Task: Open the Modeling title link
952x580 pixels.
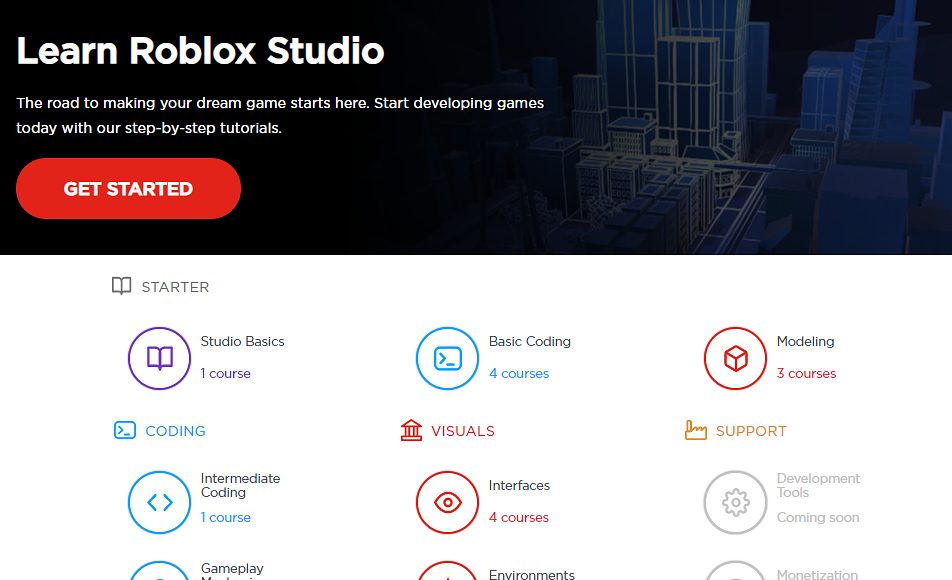Action: point(805,341)
